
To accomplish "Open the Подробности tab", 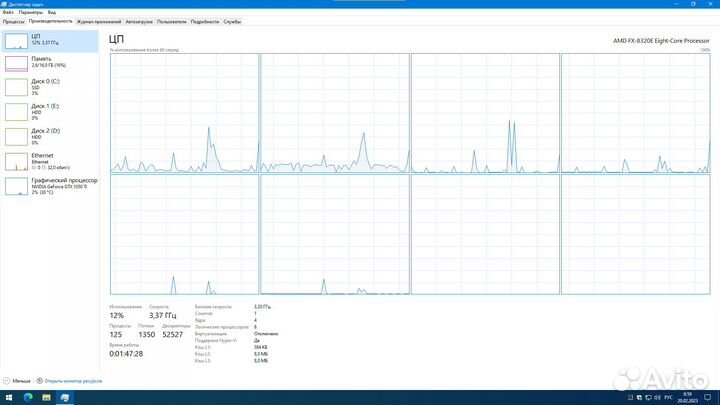I will pos(204,22).
